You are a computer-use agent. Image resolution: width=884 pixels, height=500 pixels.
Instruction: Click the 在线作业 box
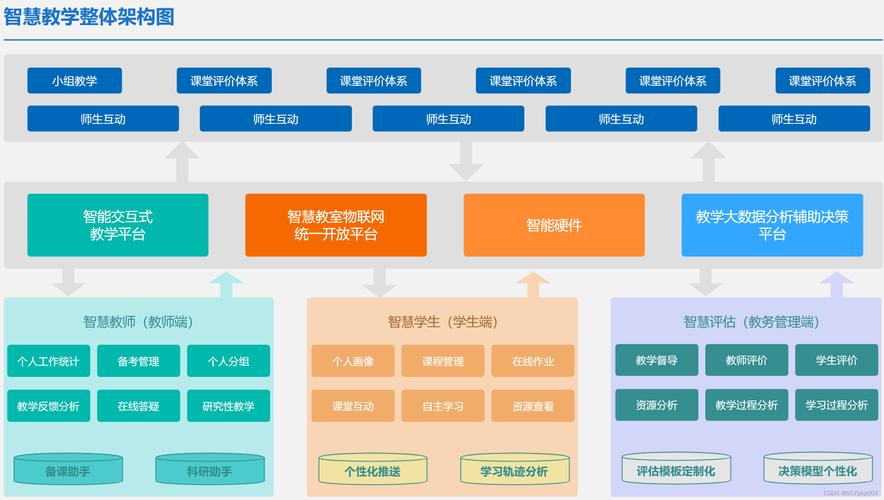coord(533,361)
